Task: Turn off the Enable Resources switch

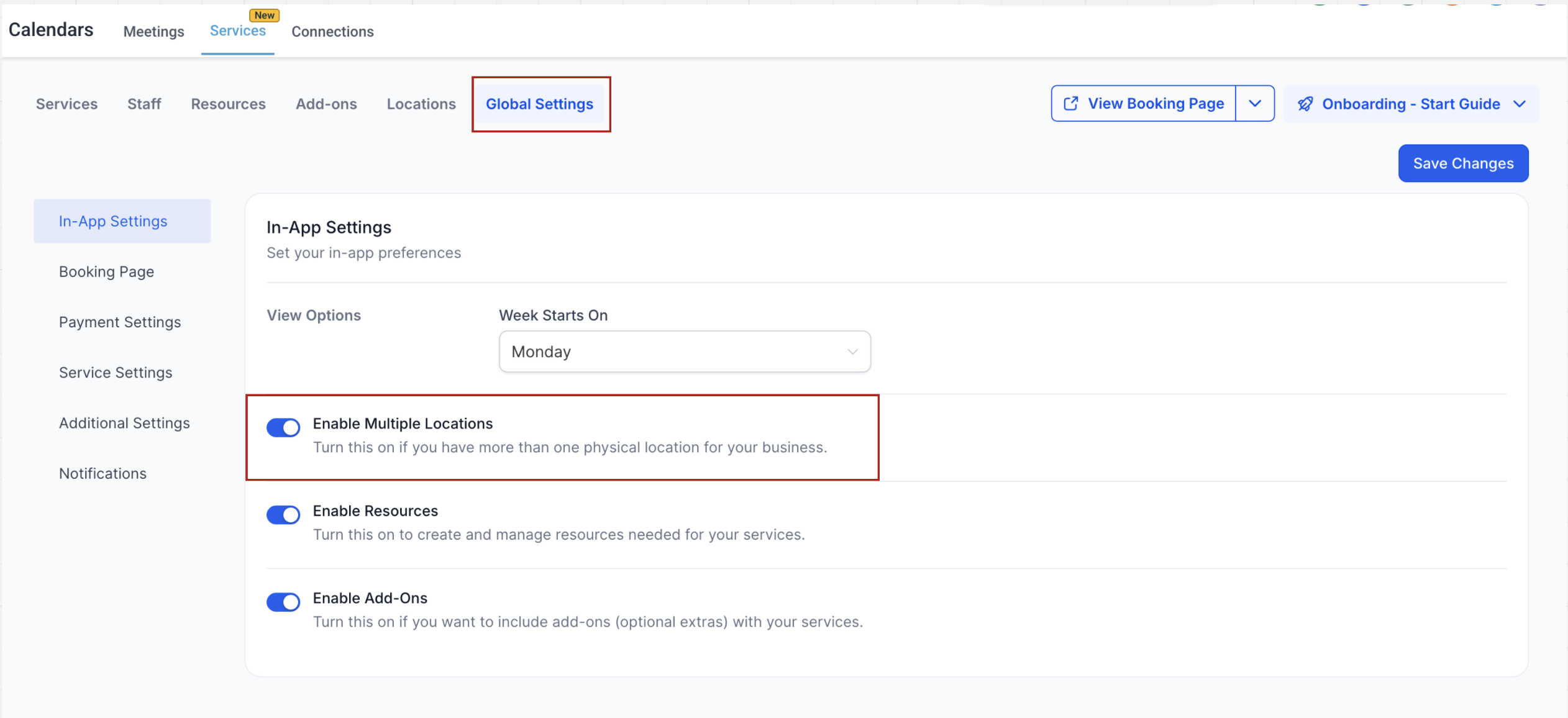Action: [283, 514]
